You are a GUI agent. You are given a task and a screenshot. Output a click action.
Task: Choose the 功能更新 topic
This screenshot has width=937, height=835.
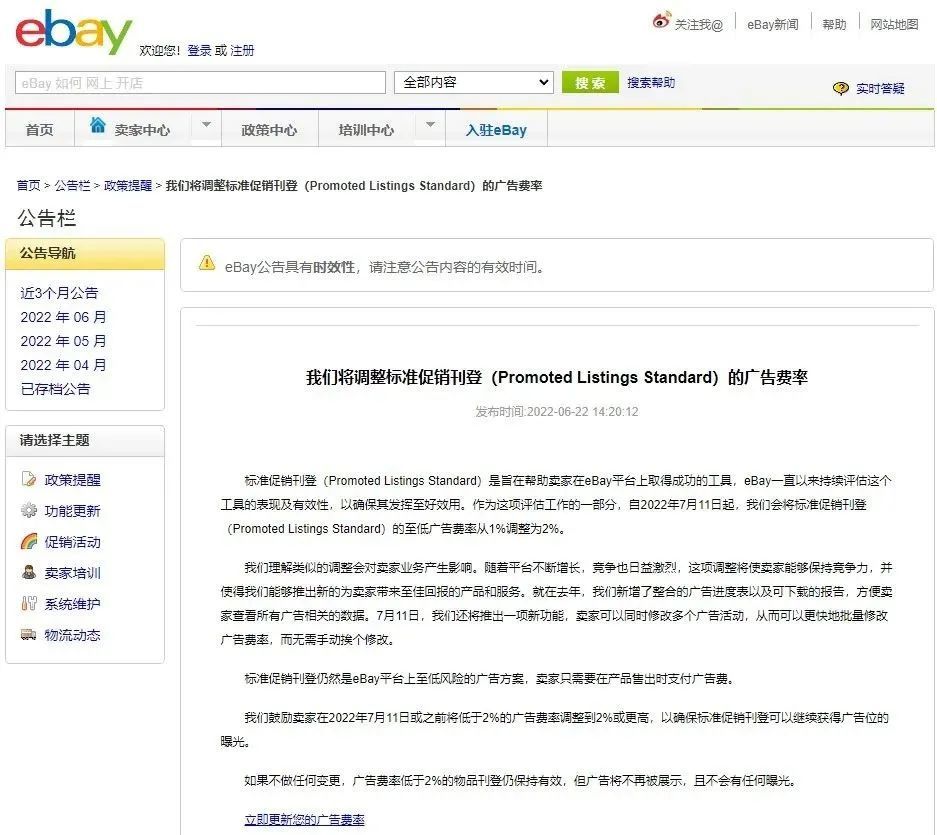(x=72, y=510)
